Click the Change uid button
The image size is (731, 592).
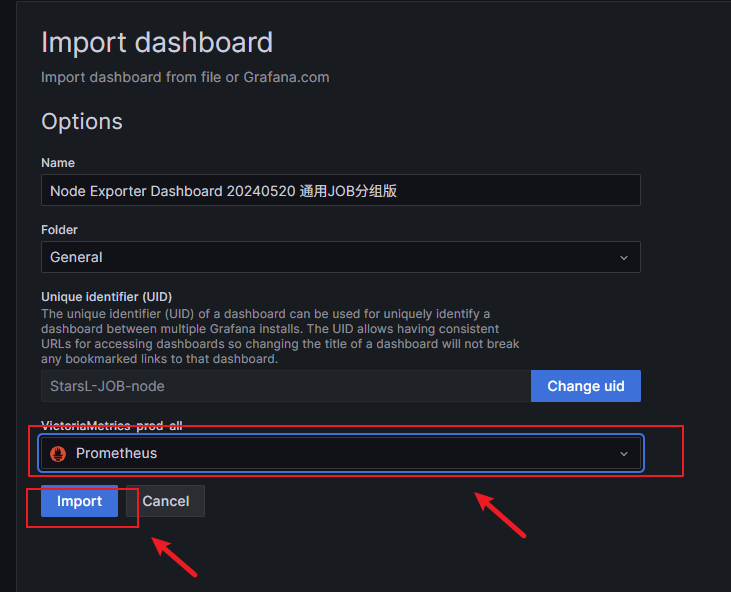point(586,386)
